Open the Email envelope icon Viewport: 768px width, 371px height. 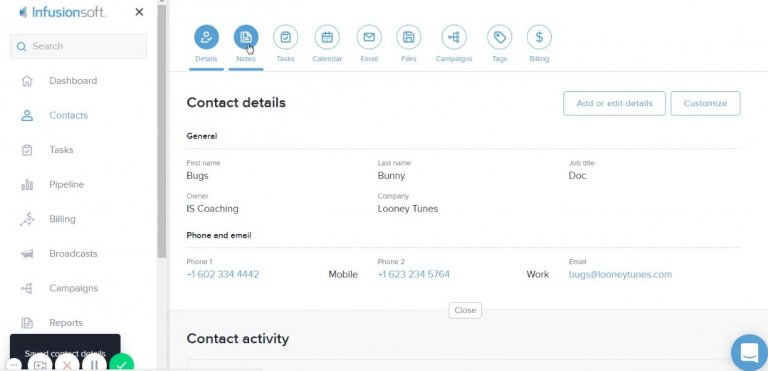tap(369, 37)
